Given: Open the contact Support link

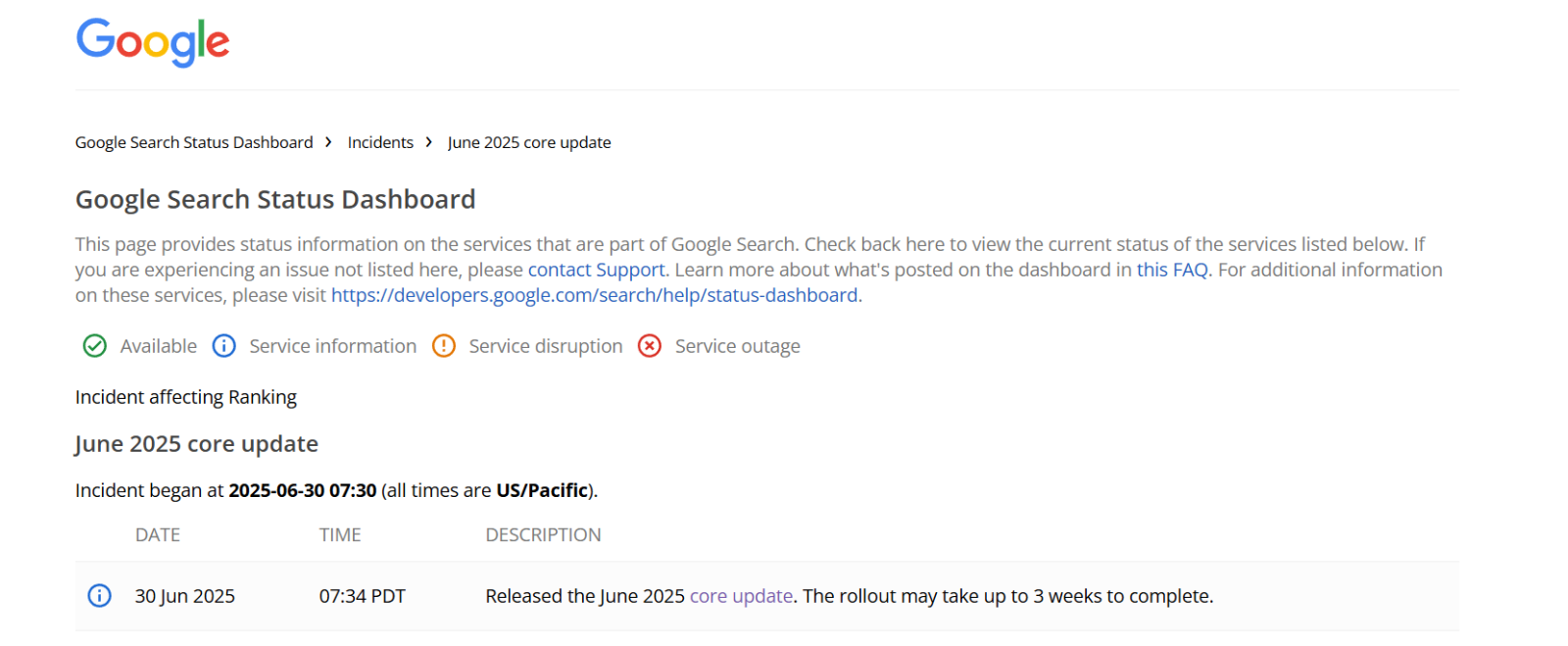Looking at the screenshot, I should [597, 270].
